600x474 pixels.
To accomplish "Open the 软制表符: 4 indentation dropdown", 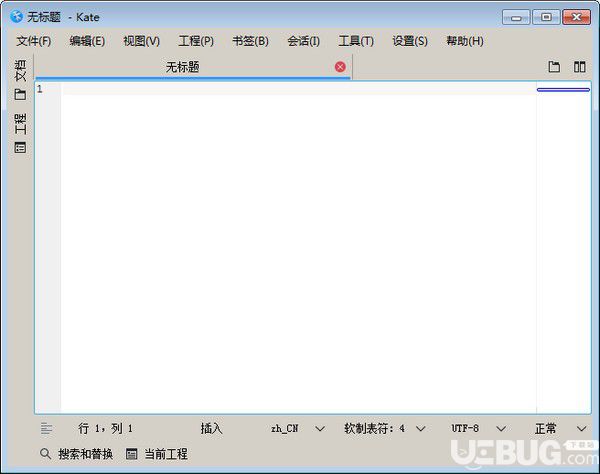I will [x=385, y=428].
